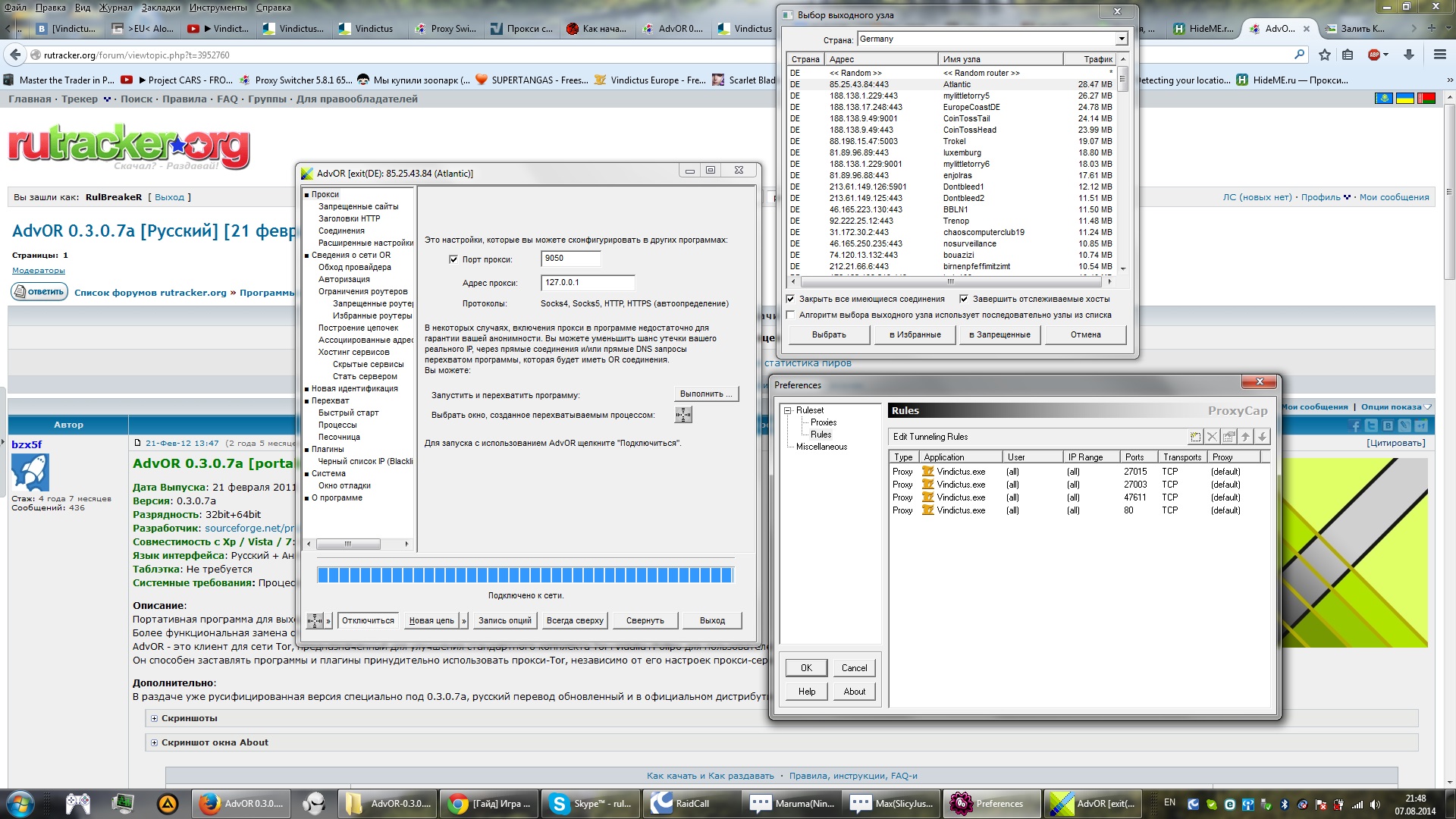The height and width of the screenshot is (819, 1456).
Task: Click the proxy address field 127.0.0.1
Action: (x=588, y=283)
